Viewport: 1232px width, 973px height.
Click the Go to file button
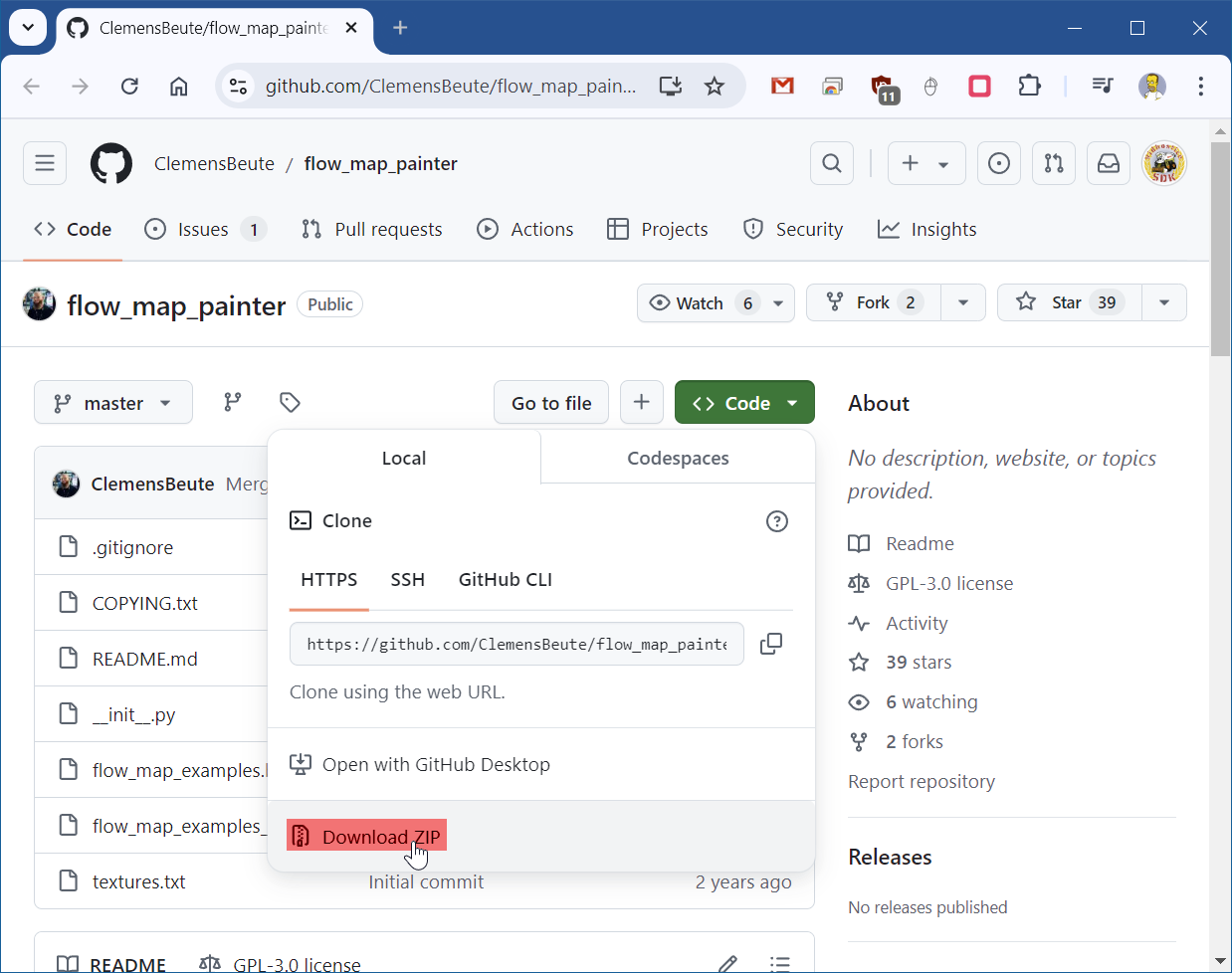click(x=551, y=402)
